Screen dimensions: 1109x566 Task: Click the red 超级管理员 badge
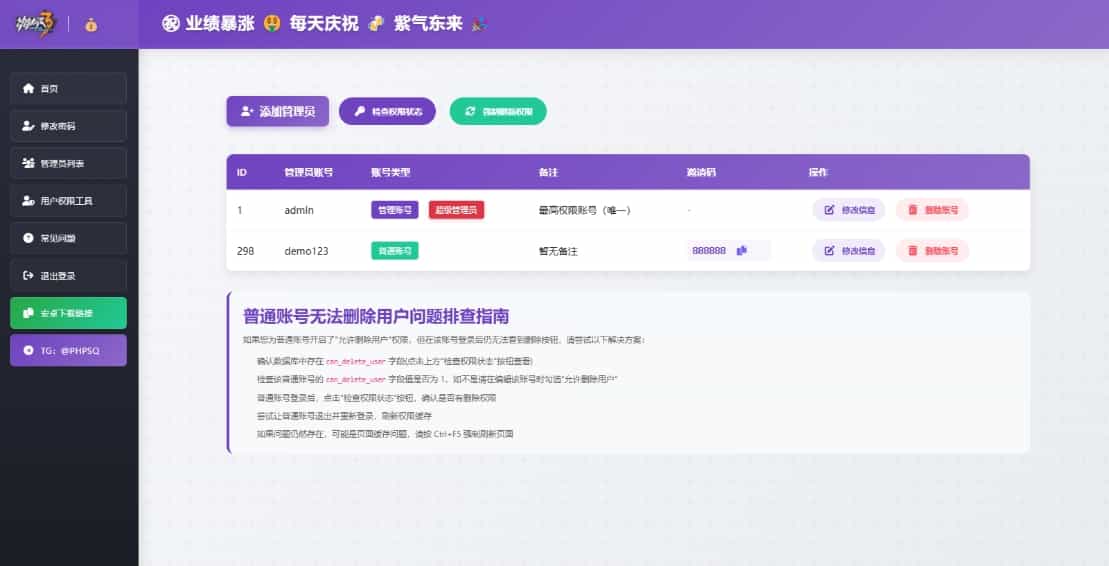456,210
